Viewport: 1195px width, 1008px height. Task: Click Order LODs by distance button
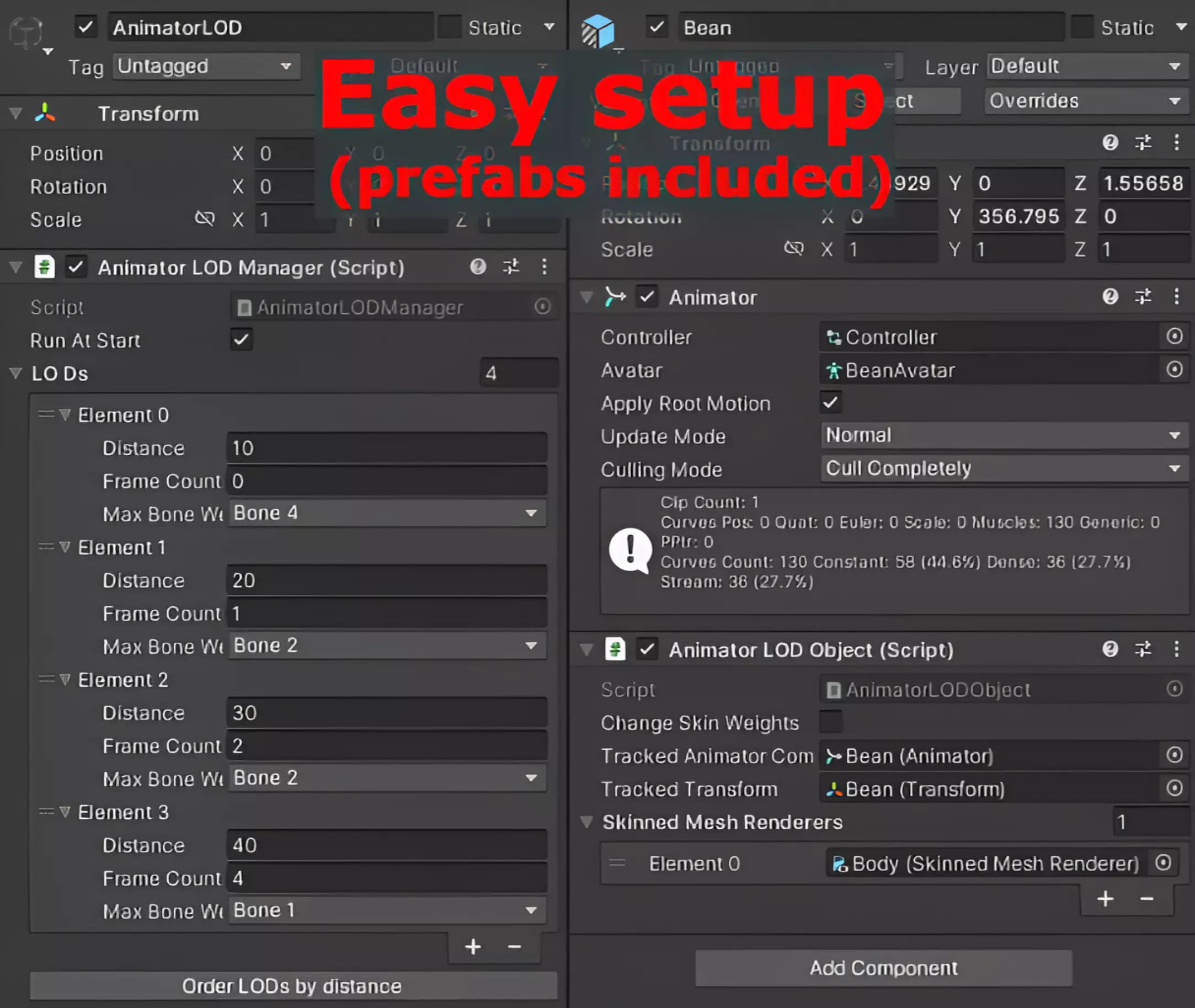[x=293, y=986]
